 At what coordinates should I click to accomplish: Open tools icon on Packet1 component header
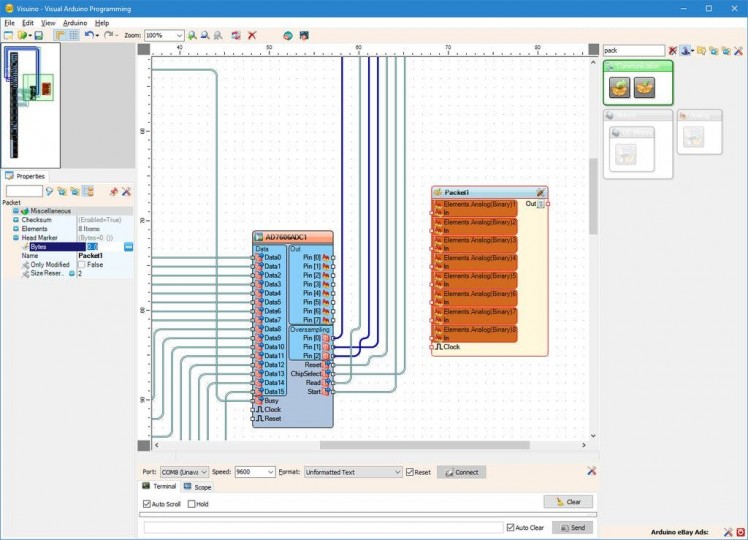tap(540, 192)
